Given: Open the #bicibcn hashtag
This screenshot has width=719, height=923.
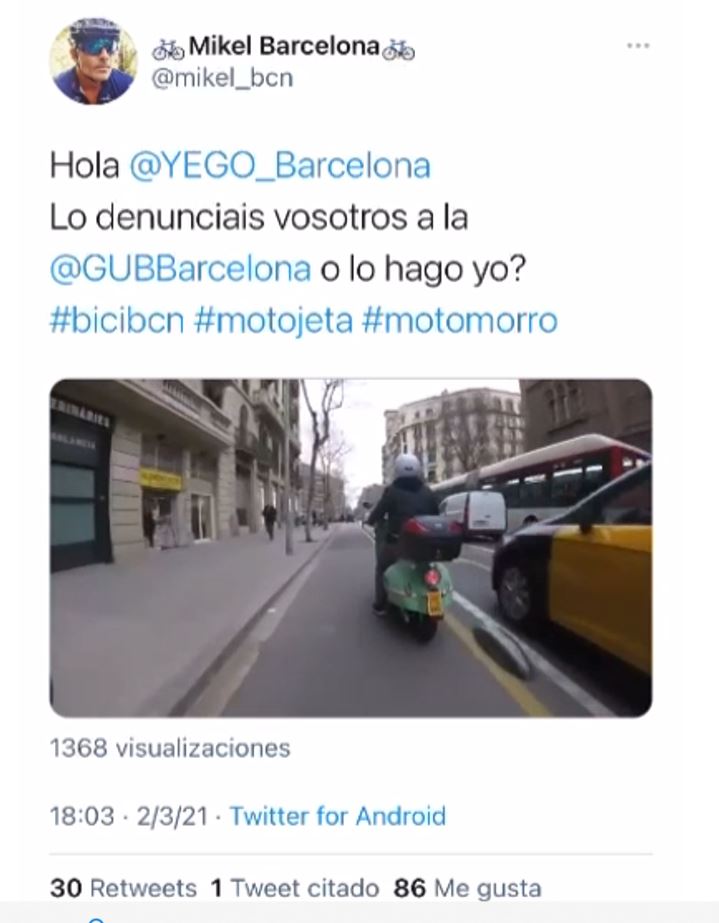Looking at the screenshot, I should (x=117, y=321).
